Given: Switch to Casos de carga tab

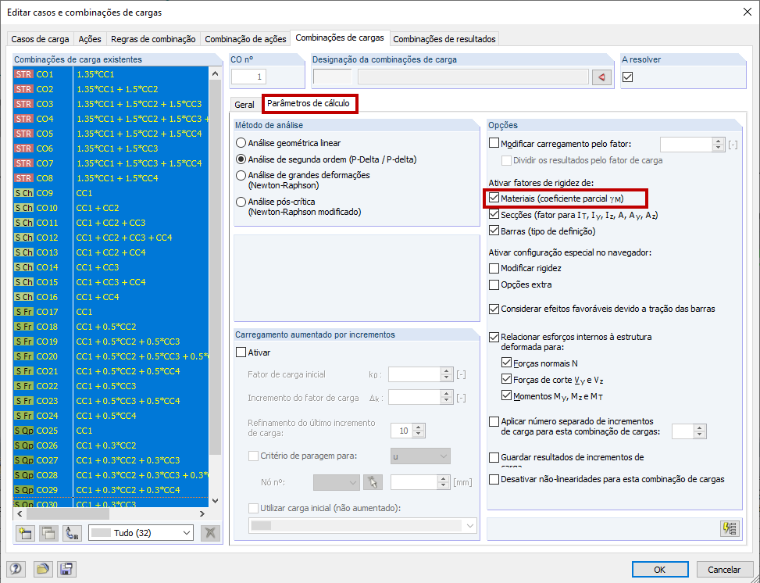Looking at the screenshot, I should 40,39.
